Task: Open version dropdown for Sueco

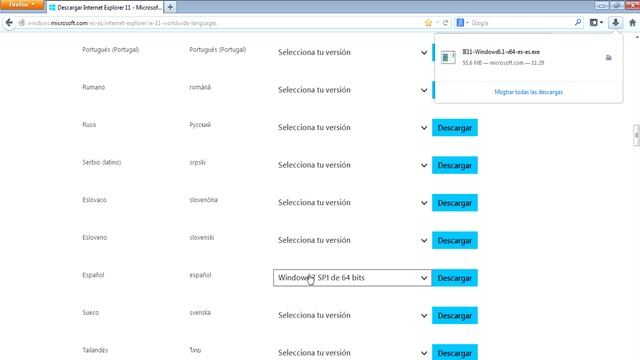Action: point(352,315)
